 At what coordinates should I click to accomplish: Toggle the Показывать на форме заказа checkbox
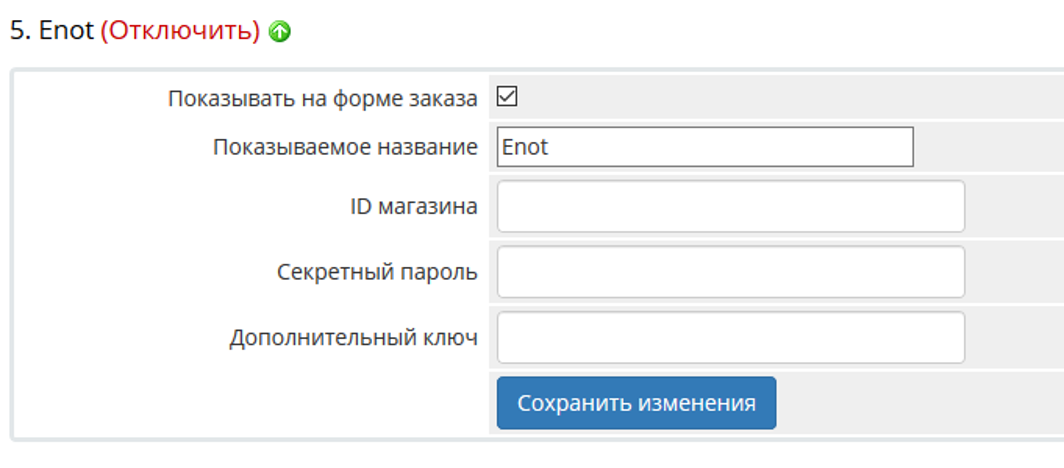tap(507, 97)
